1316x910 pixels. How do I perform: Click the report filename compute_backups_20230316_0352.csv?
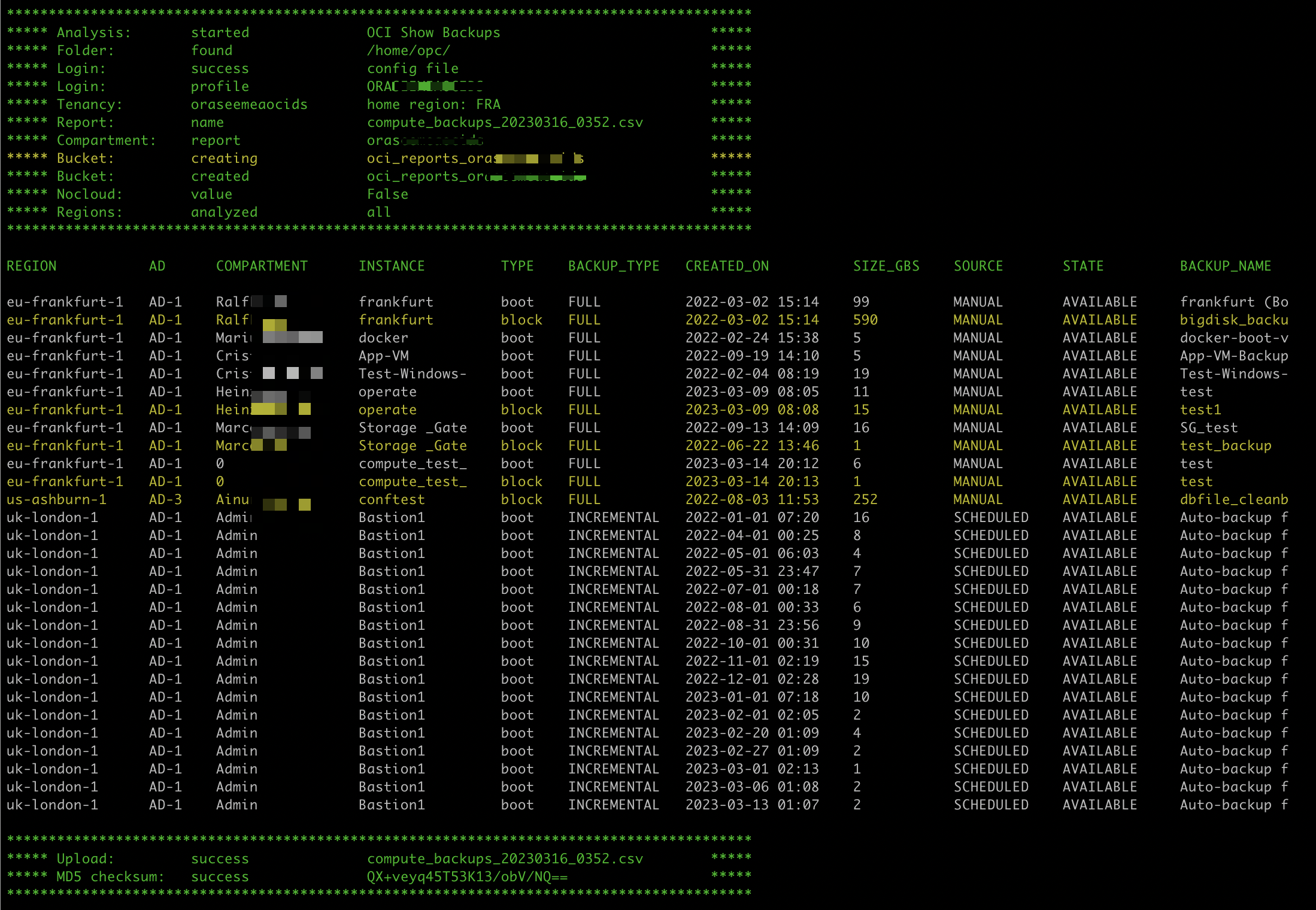click(x=506, y=122)
